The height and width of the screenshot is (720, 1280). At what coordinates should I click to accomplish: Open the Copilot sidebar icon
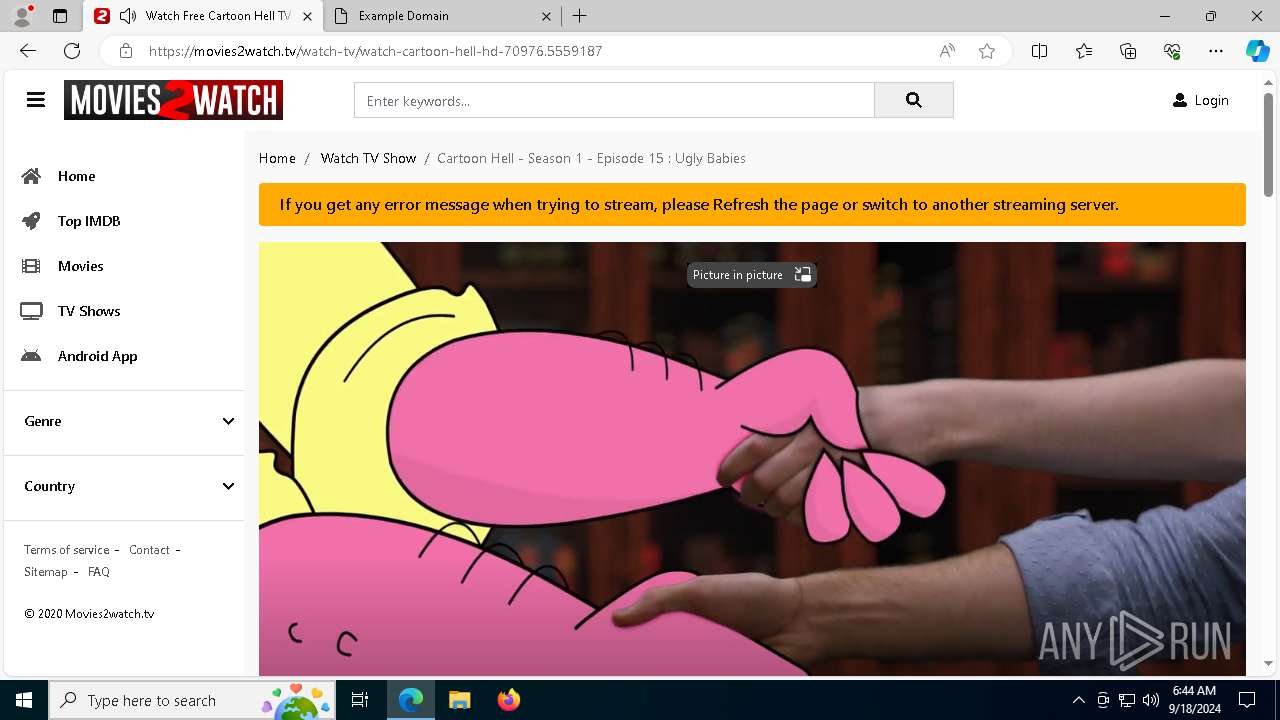[x=1257, y=51]
